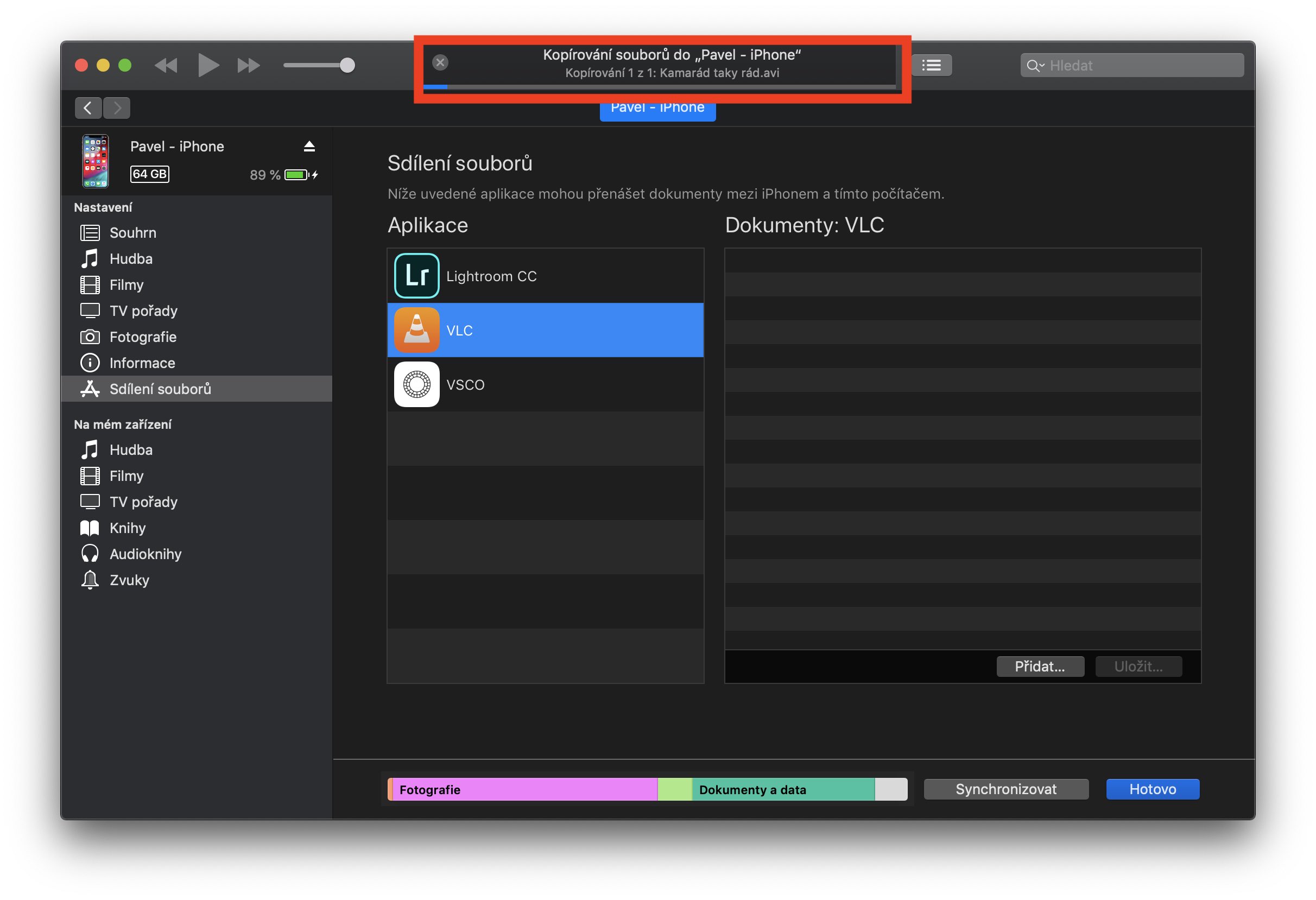Open Informace in sidebar

197,363
